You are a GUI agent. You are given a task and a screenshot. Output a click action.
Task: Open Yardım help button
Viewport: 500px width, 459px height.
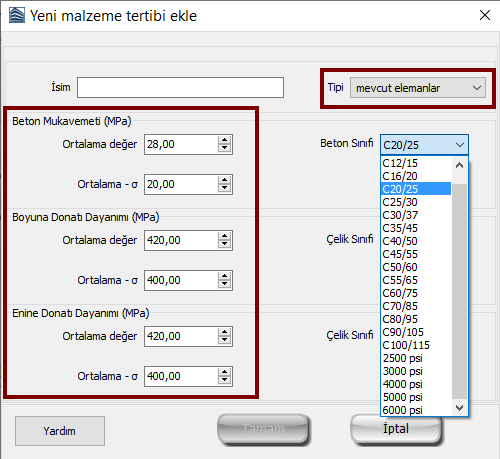tap(60, 431)
